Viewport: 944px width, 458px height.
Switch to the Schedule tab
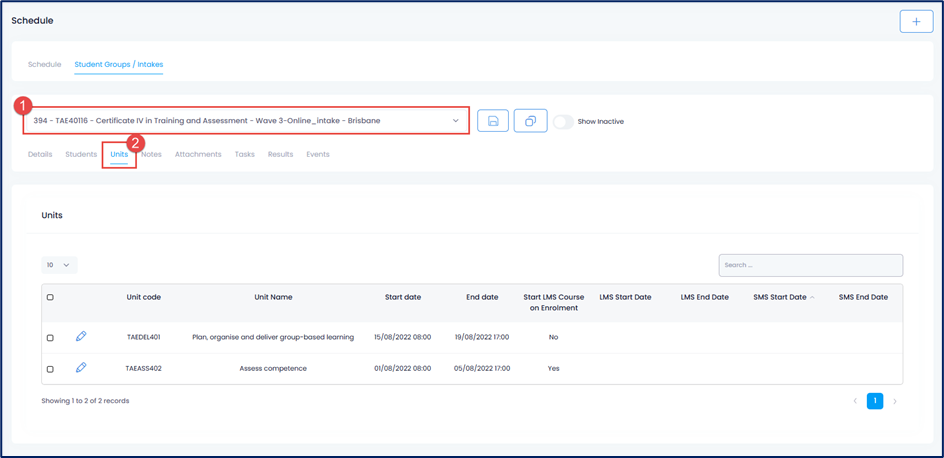(44, 65)
